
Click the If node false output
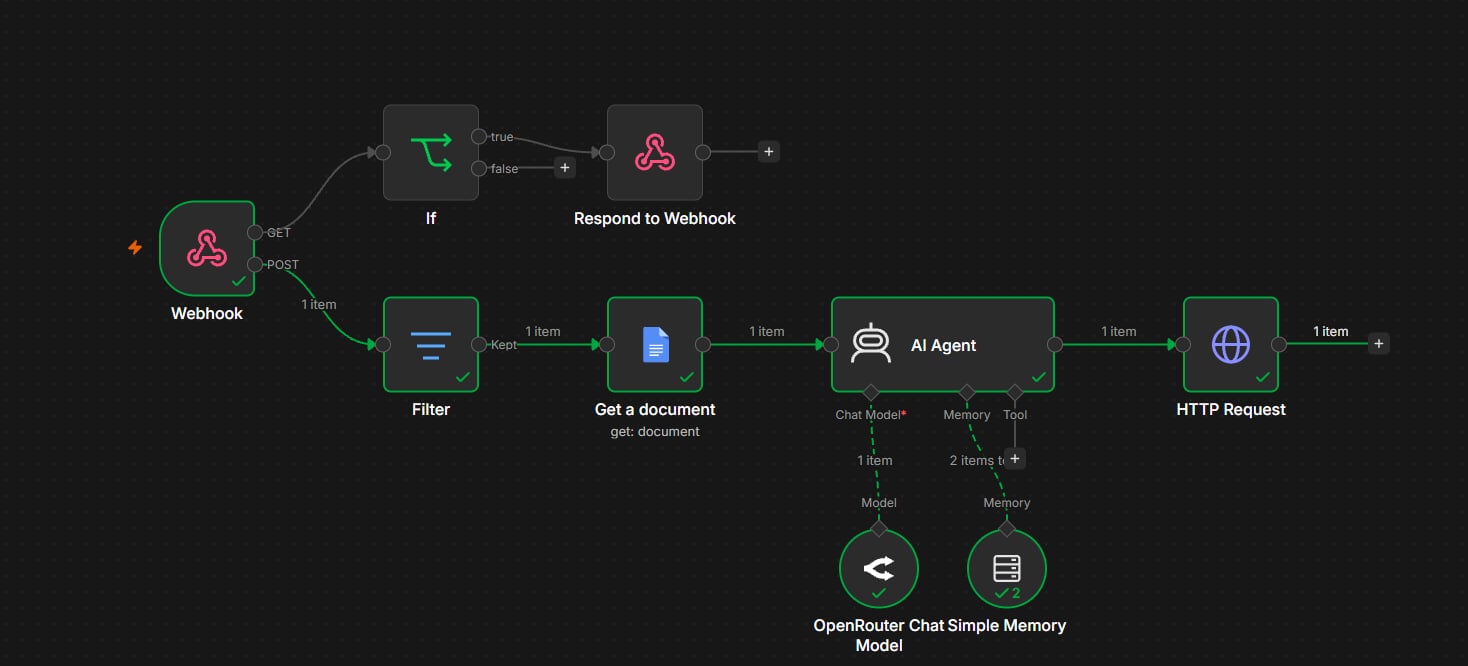point(479,168)
